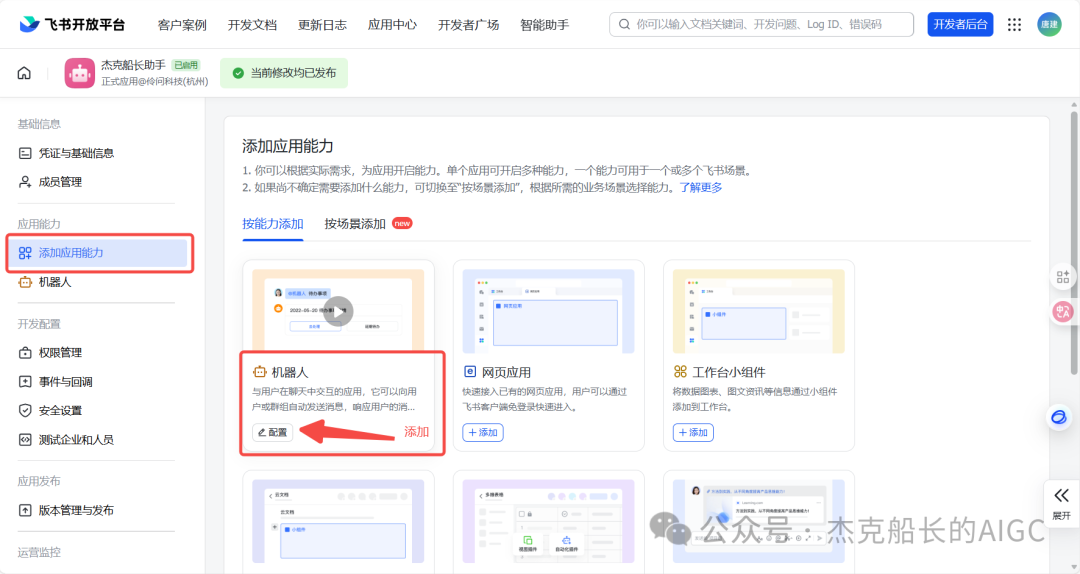Viewport: 1080px width, 574px height.
Task: Click 权限管理 sidebar icon
Action: tap(25, 353)
